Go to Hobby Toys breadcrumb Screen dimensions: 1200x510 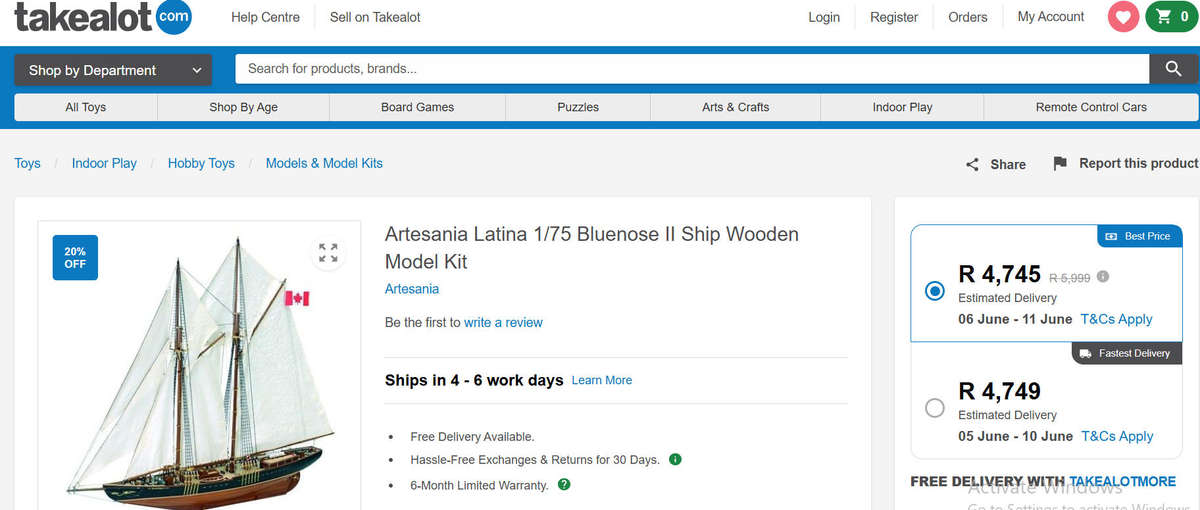tap(201, 163)
